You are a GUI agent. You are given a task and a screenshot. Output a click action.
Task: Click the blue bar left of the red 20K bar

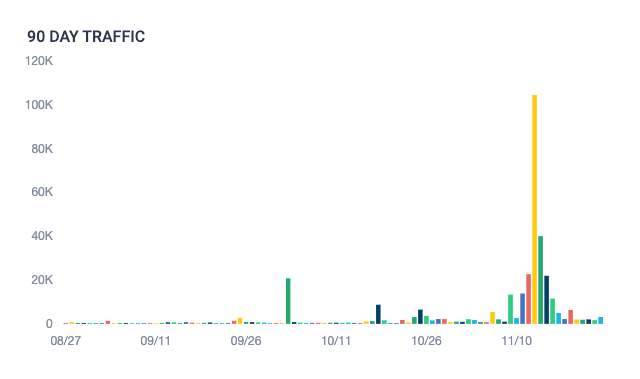coord(522,308)
